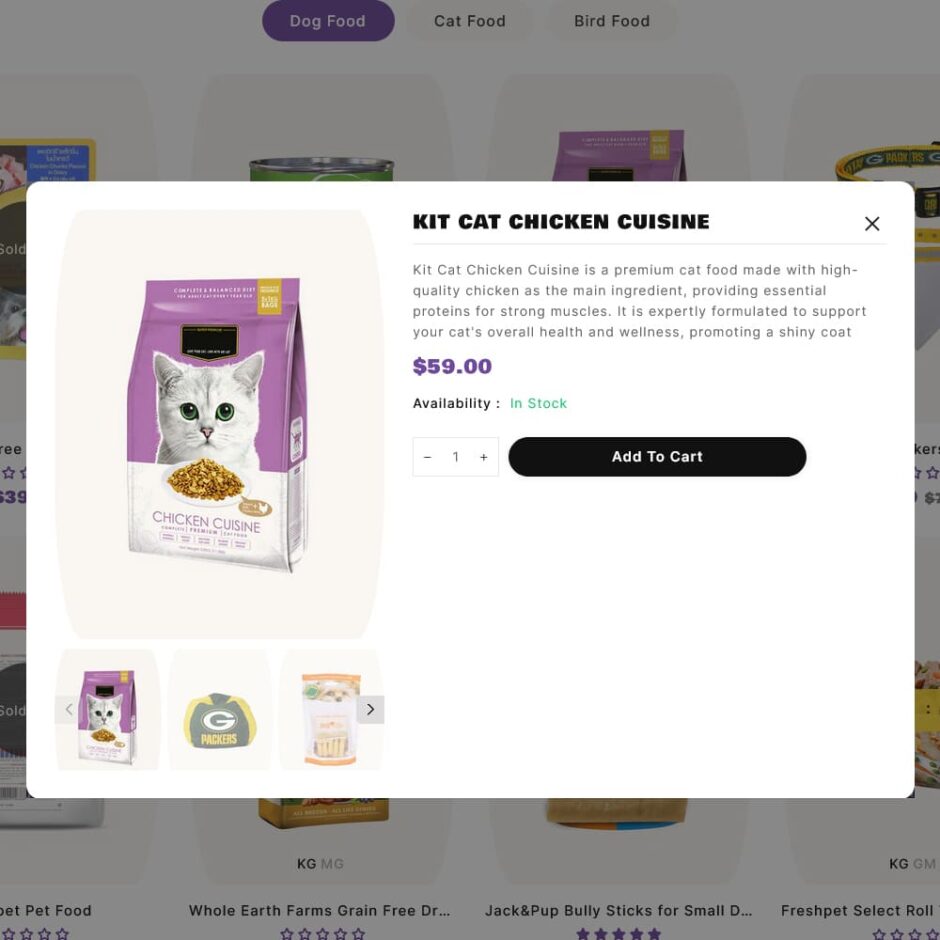Decrease quantity with the minus icon
Screen dimensions: 940x940
427,457
